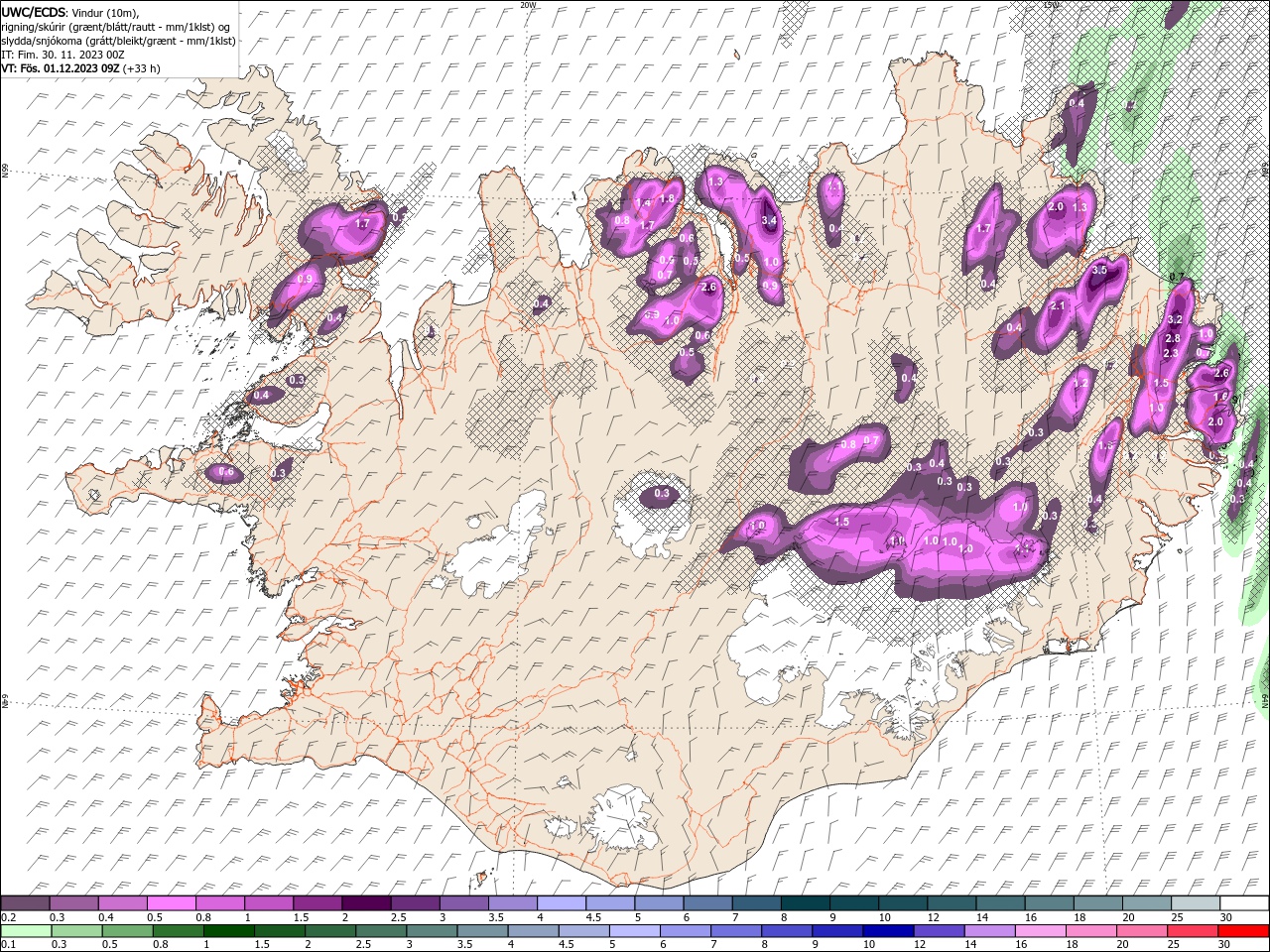Click the darkest purple 2–2.5 swatch in top legend row
This screenshot has width=1270, height=952.
pos(365,903)
